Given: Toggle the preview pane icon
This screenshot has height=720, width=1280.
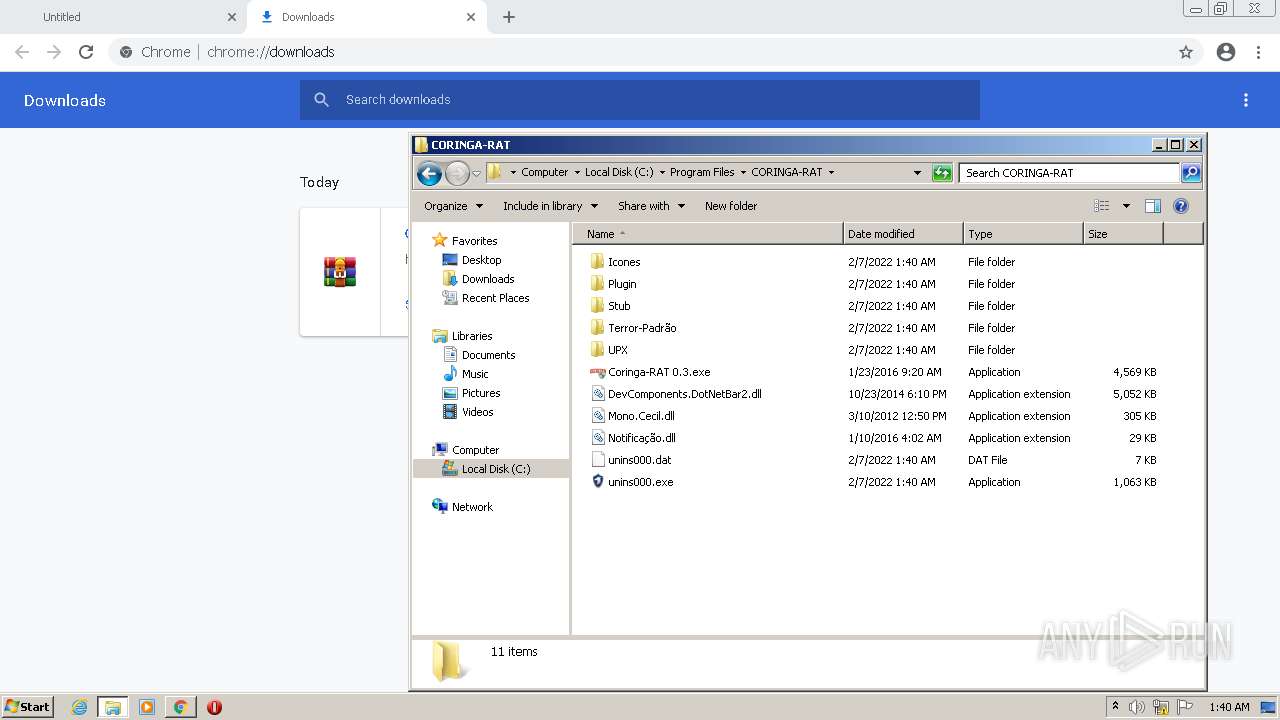Looking at the screenshot, I should (x=1152, y=206).
